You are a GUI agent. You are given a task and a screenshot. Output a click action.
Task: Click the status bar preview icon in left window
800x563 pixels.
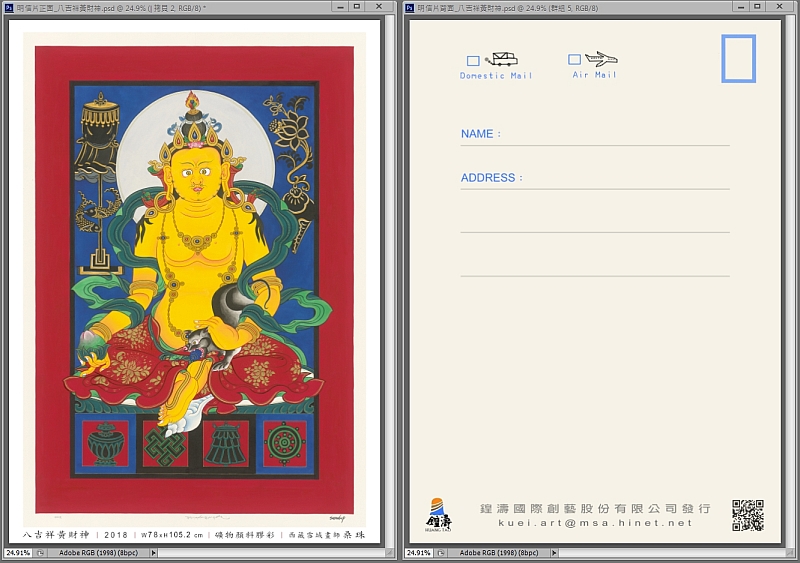40,553
